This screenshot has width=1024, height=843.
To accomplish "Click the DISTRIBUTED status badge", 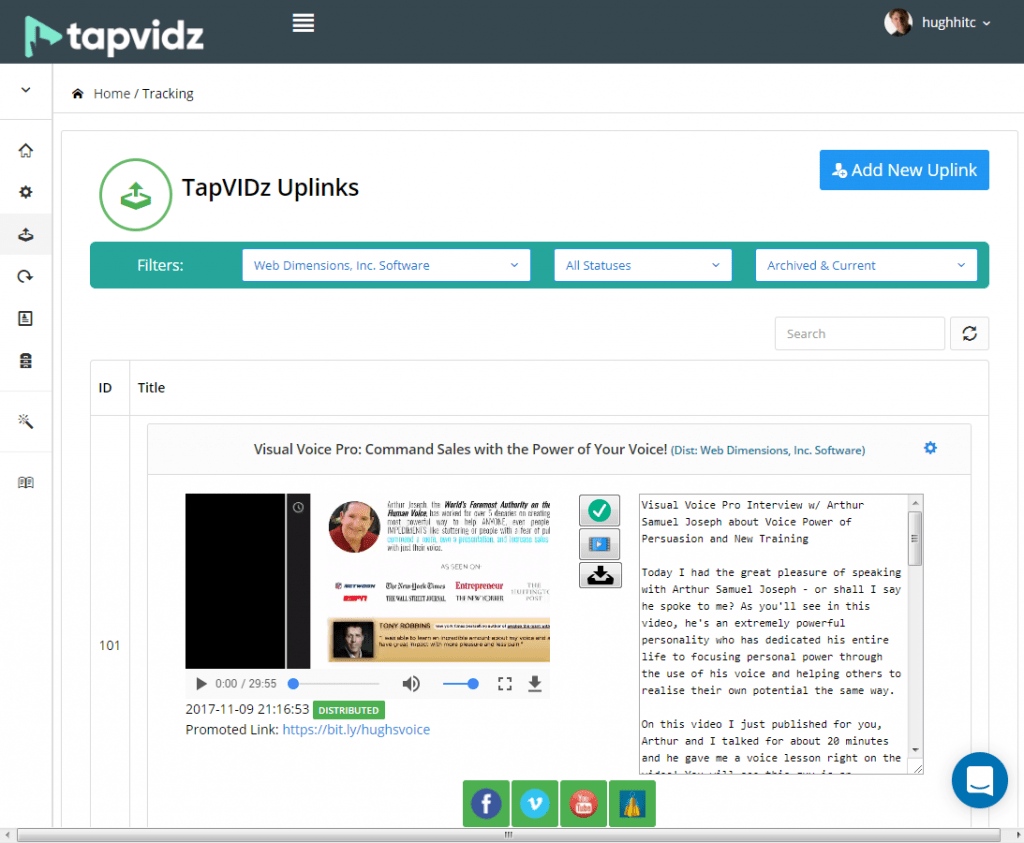I will [x=349, y=710].
